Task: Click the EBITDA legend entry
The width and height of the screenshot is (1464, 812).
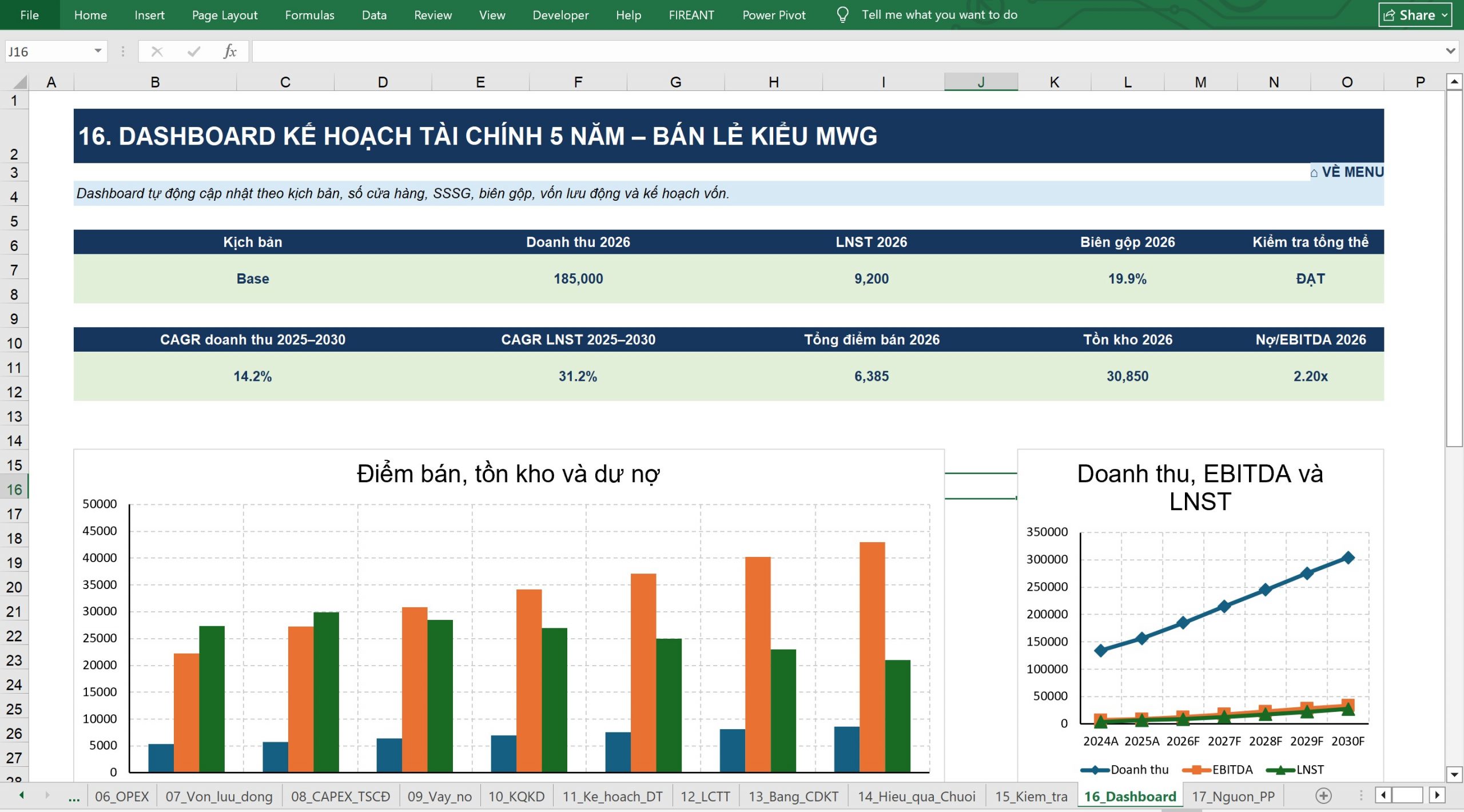Action: [1218, 770]
